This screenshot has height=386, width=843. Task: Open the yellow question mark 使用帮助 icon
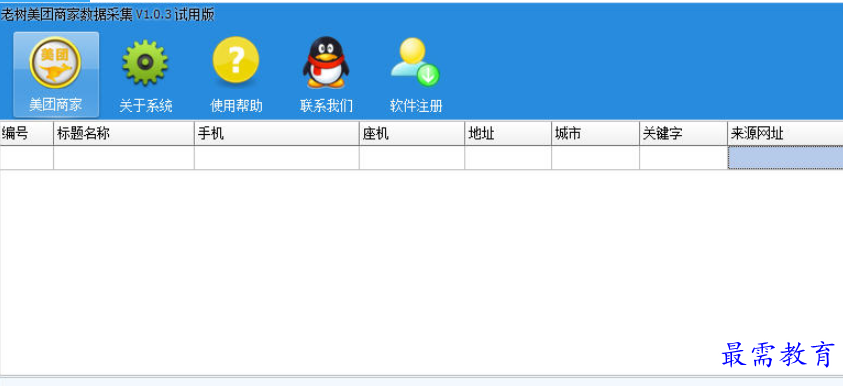click(236, 74)
